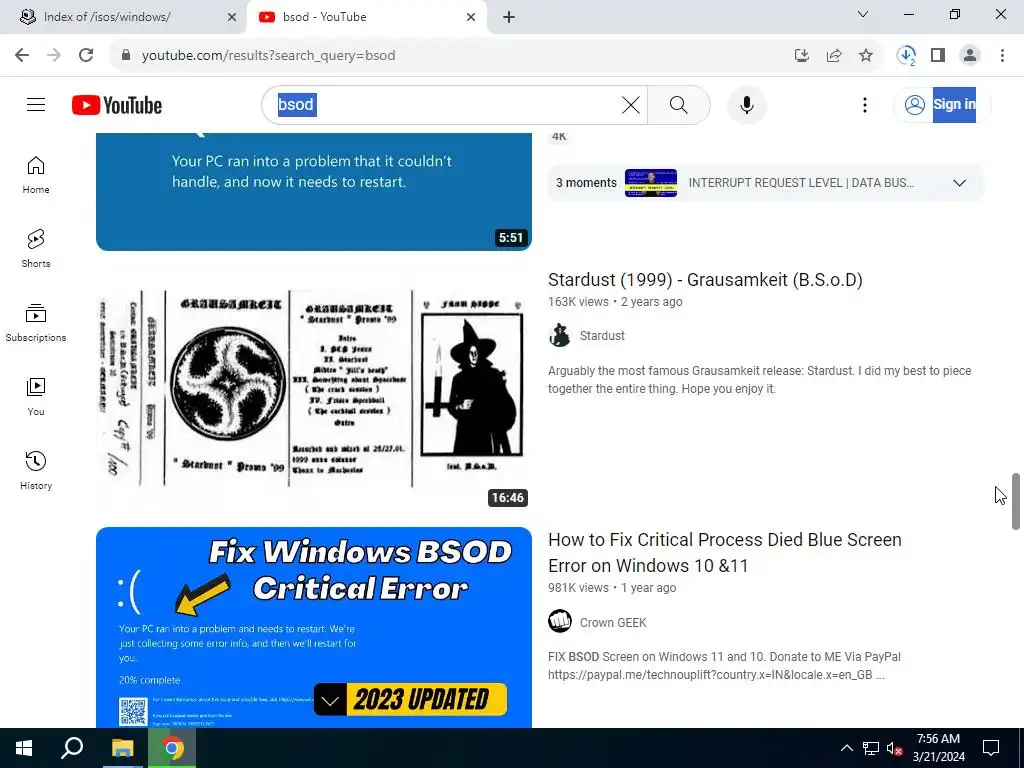The height and width of the screenshot is (768, 1024).
Task: Open the Windows notification center
Action: point(991,748)
